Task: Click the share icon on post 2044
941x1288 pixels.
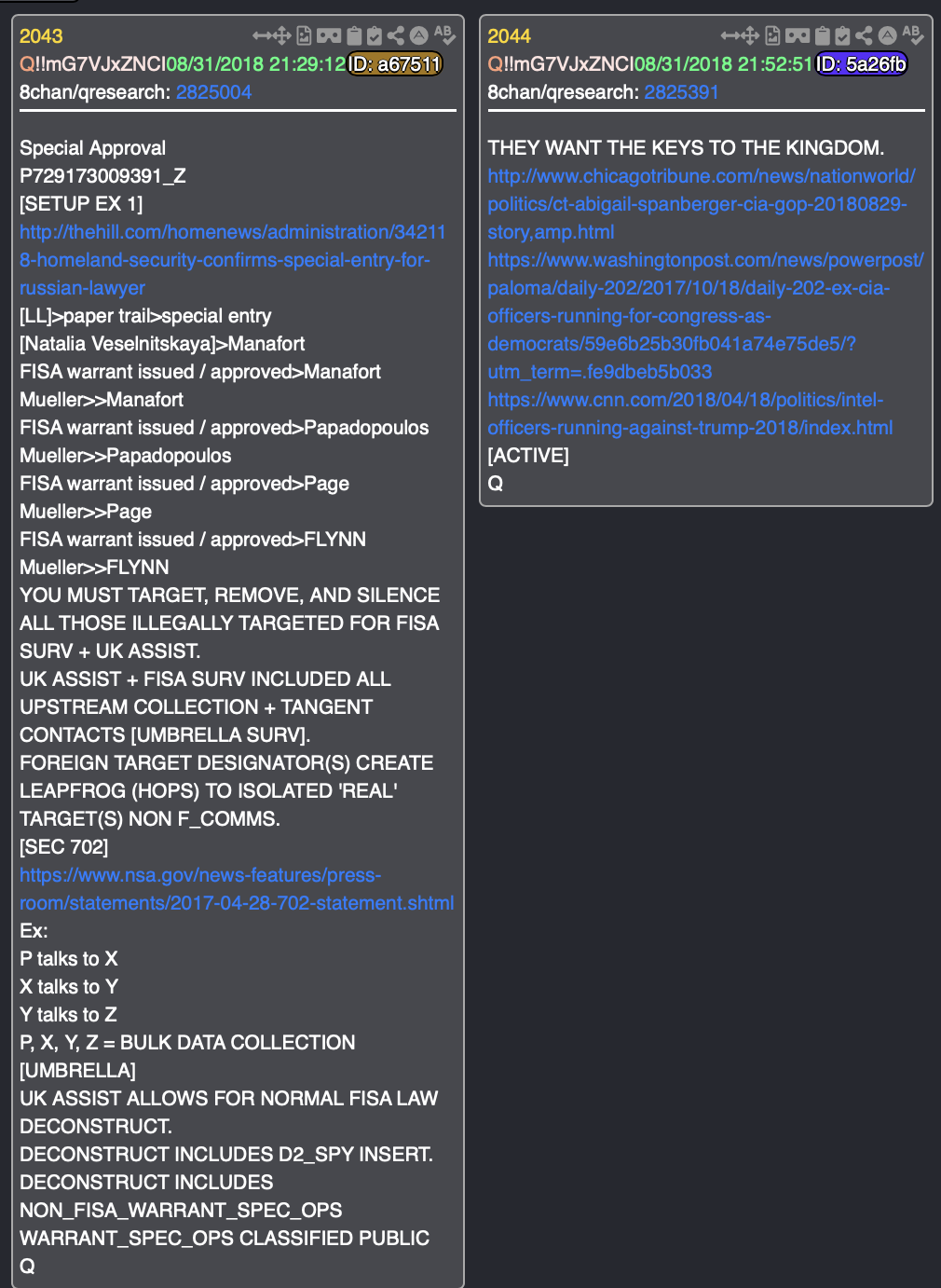Action: point(865,35)
